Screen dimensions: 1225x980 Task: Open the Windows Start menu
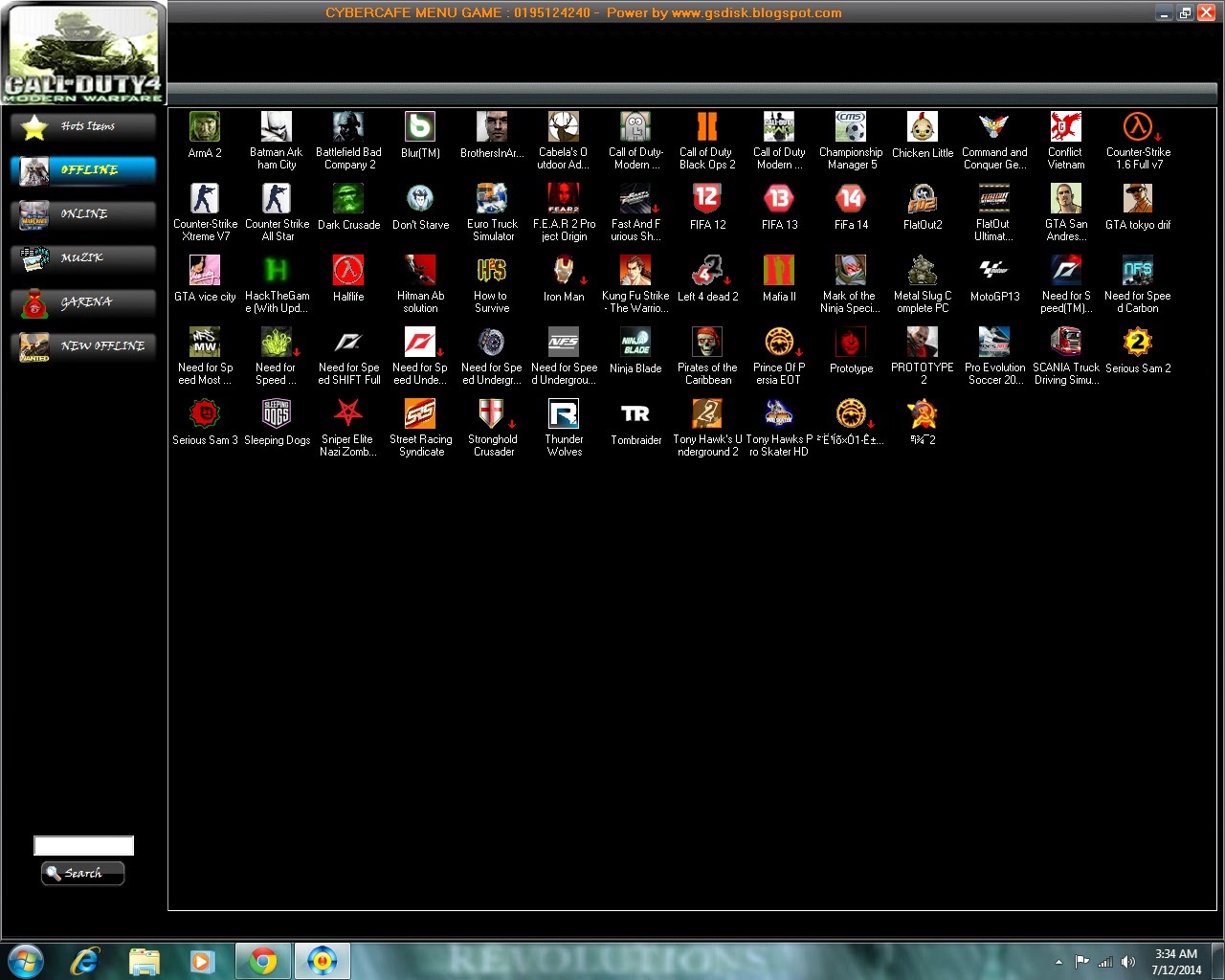tap(25, 960)
